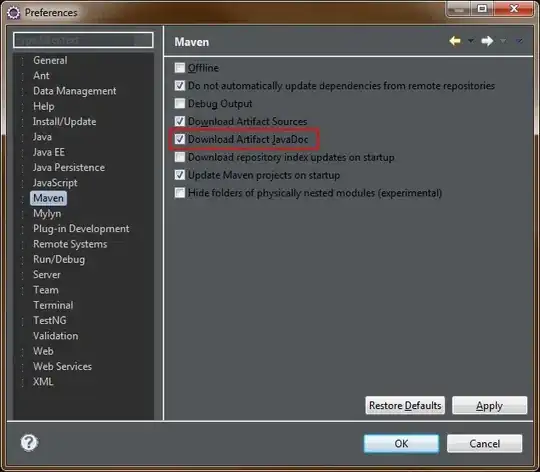Viewport: 540px width, 472px height.
Task: Toggle Do not automatically update dependencies checkbox
Action: click(x=179, y=85)
